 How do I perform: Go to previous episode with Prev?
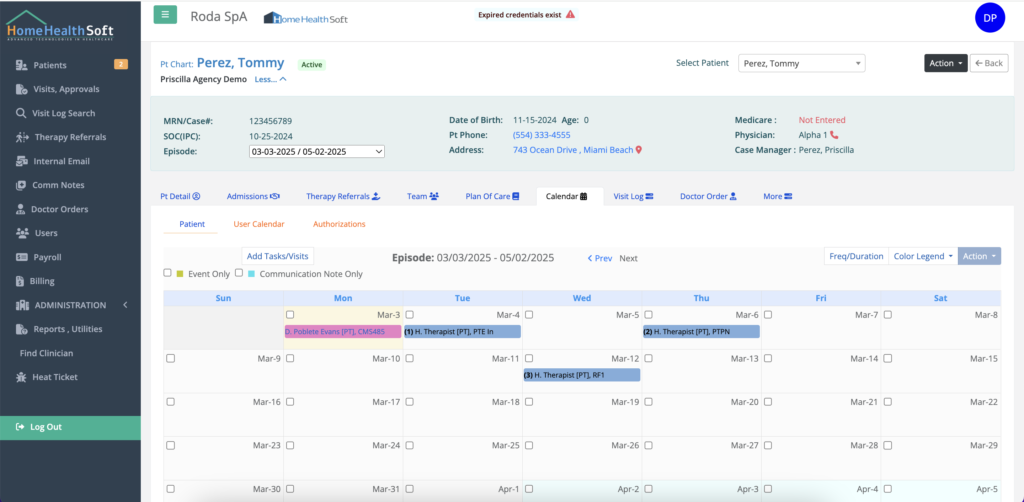click(x=600, y=258)
